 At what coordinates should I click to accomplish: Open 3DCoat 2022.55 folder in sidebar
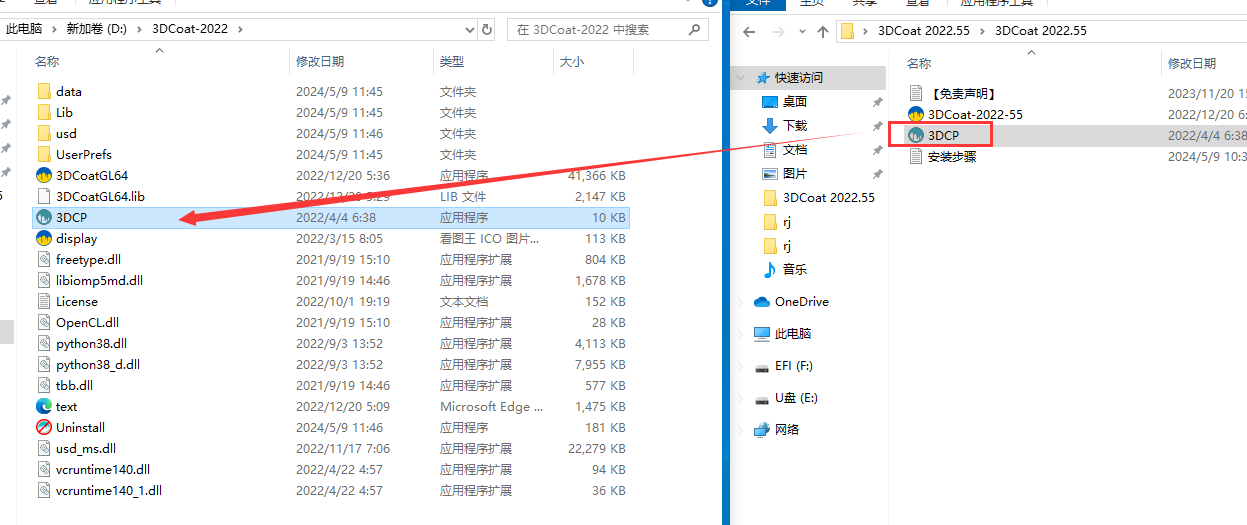click(x=828, y=198)
